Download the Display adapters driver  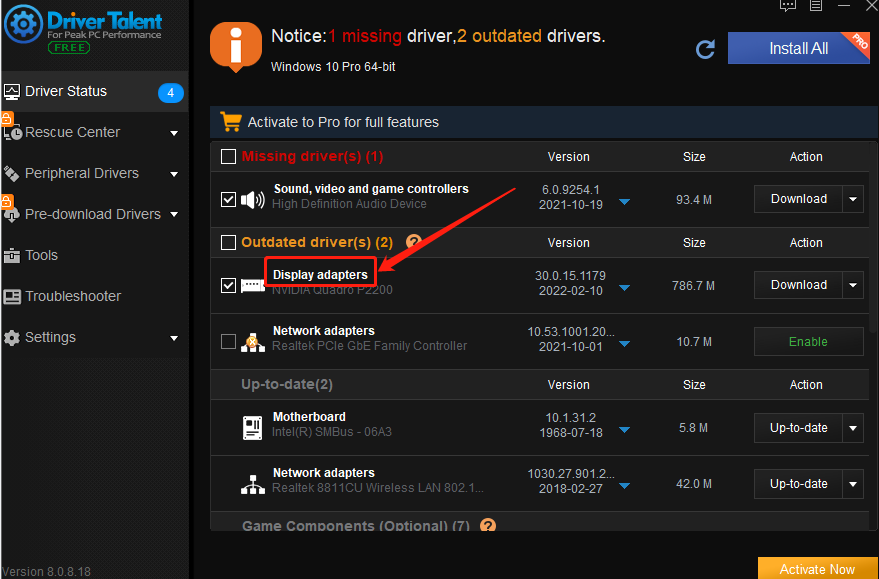(798, 285)
